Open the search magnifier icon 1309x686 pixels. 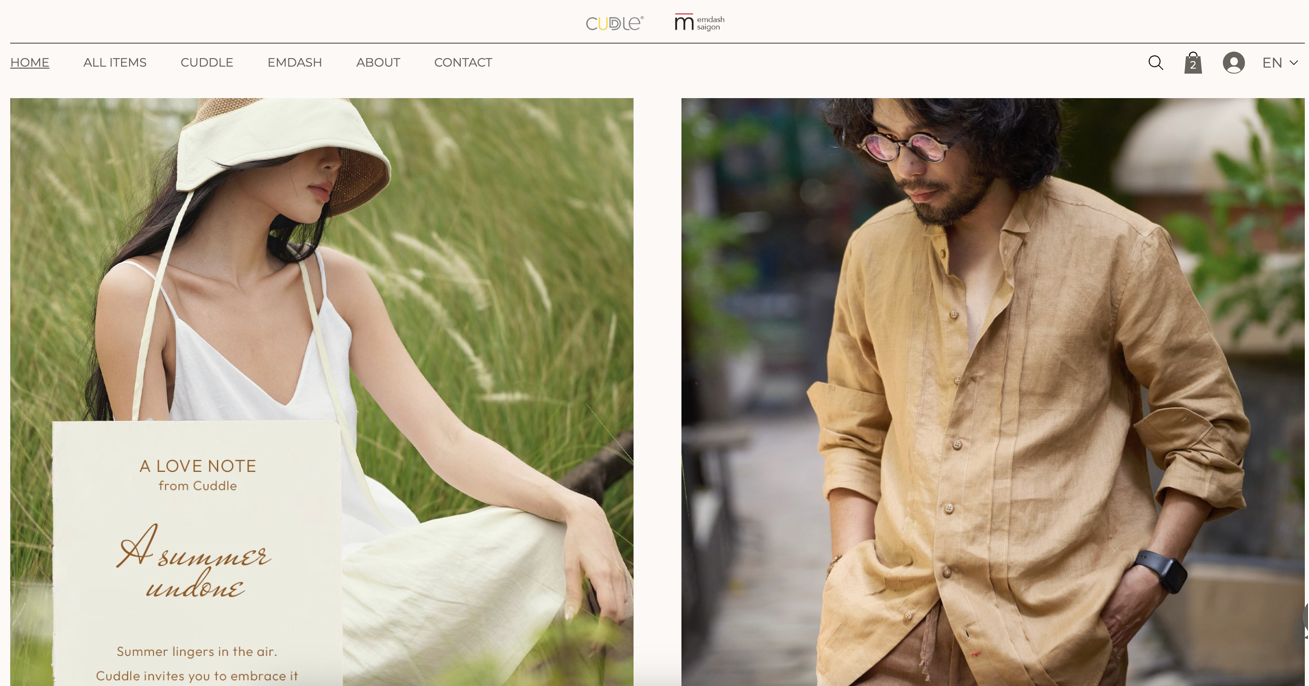point(1155,63)
